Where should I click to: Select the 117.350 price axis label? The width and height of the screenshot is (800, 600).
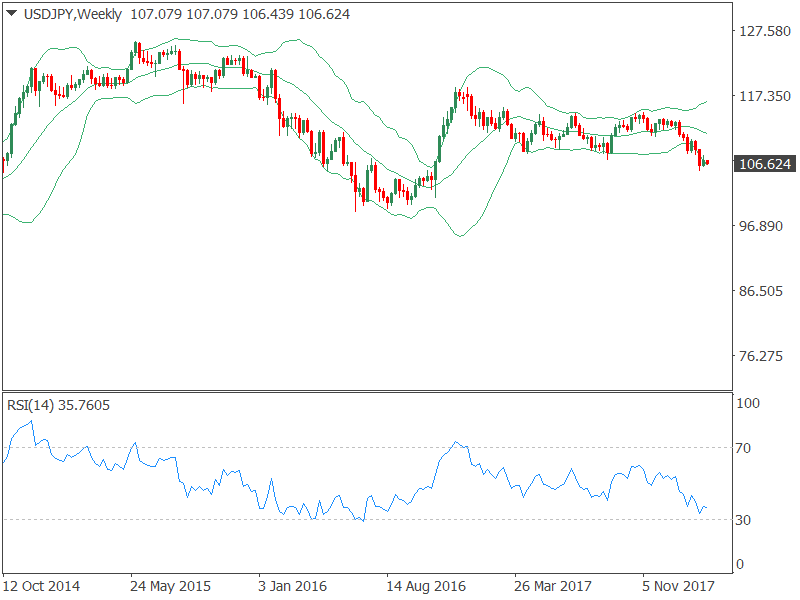765,96
